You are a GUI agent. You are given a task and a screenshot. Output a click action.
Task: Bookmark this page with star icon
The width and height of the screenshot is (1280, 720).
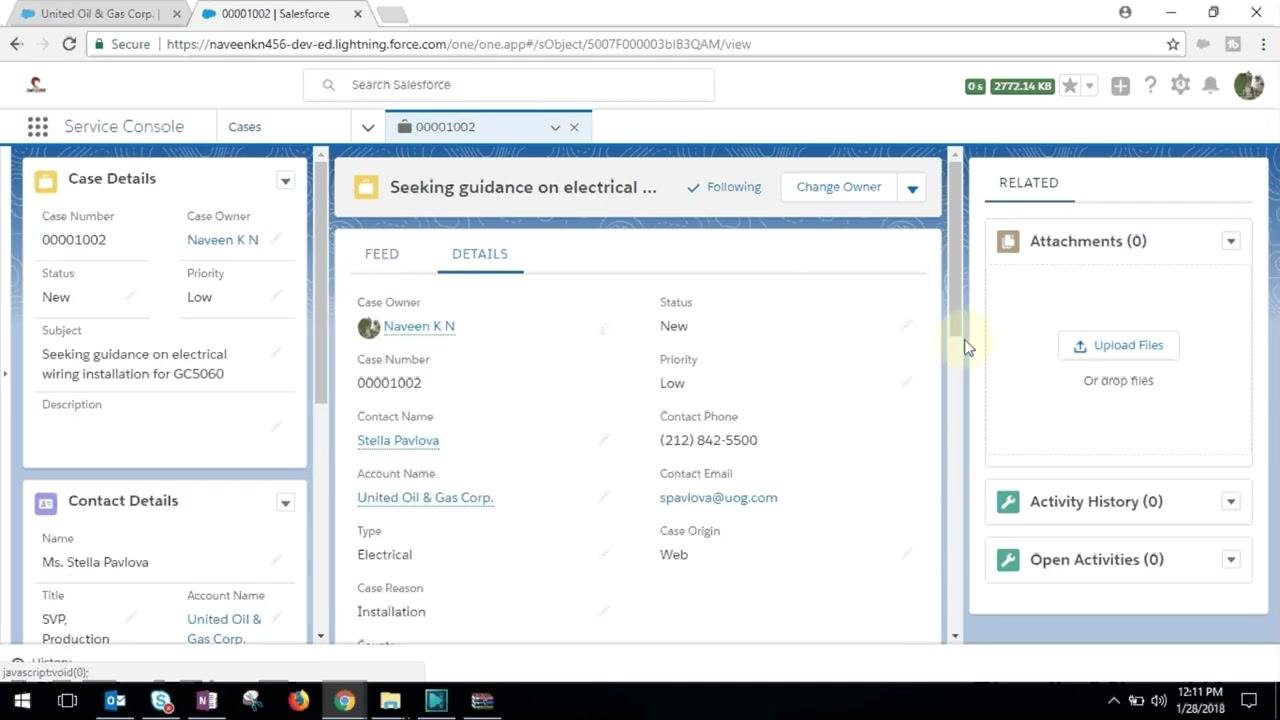[x=1173, y=44]
